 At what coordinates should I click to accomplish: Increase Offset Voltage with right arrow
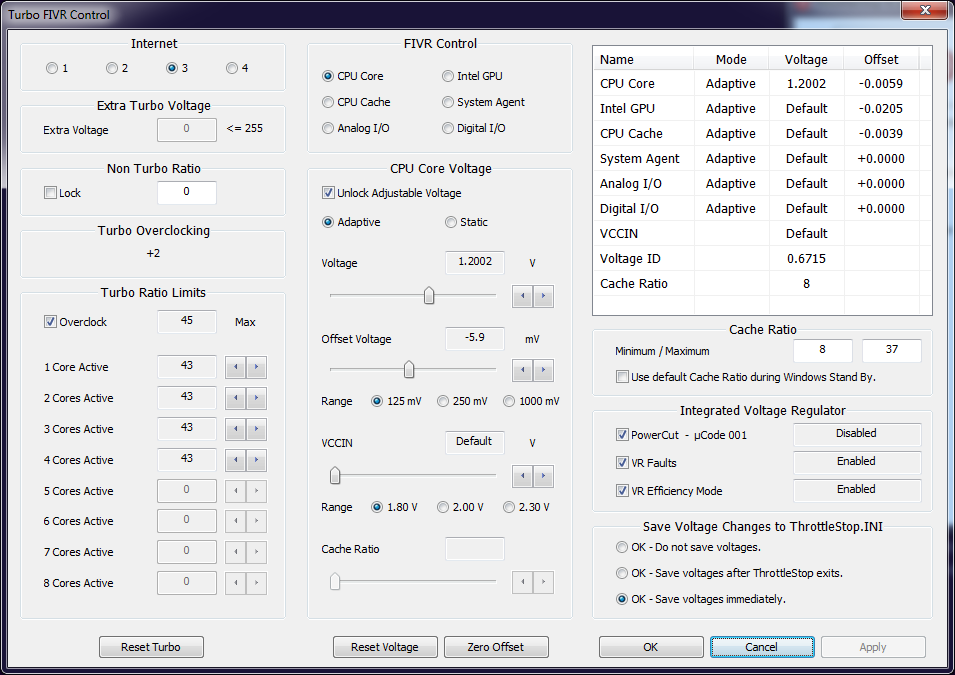tap(543, 370)
